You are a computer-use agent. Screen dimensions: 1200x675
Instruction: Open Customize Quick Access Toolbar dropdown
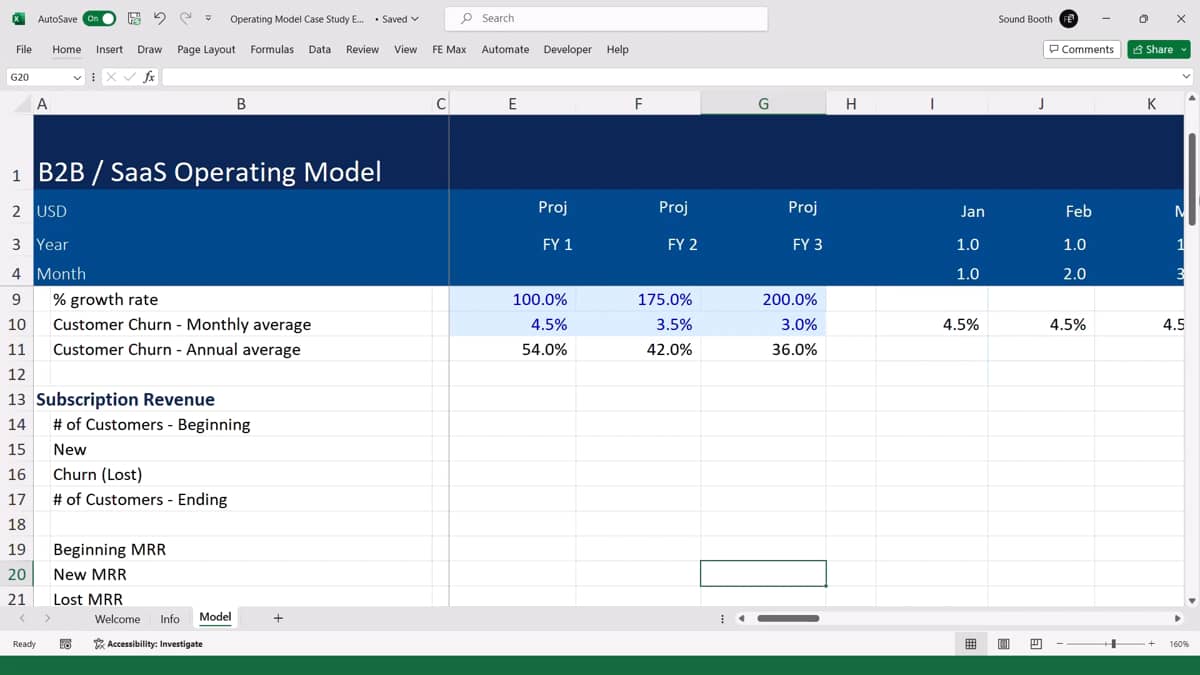tap(208, 18)
